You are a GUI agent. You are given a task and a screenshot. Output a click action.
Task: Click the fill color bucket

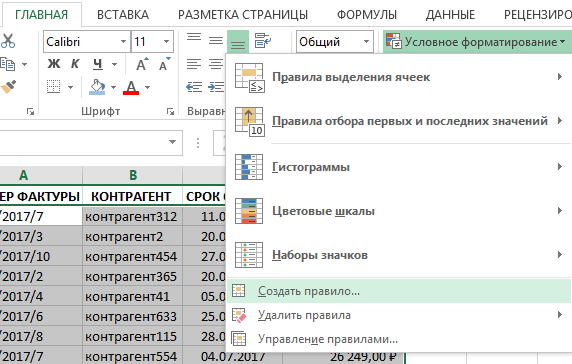[97, 87]
